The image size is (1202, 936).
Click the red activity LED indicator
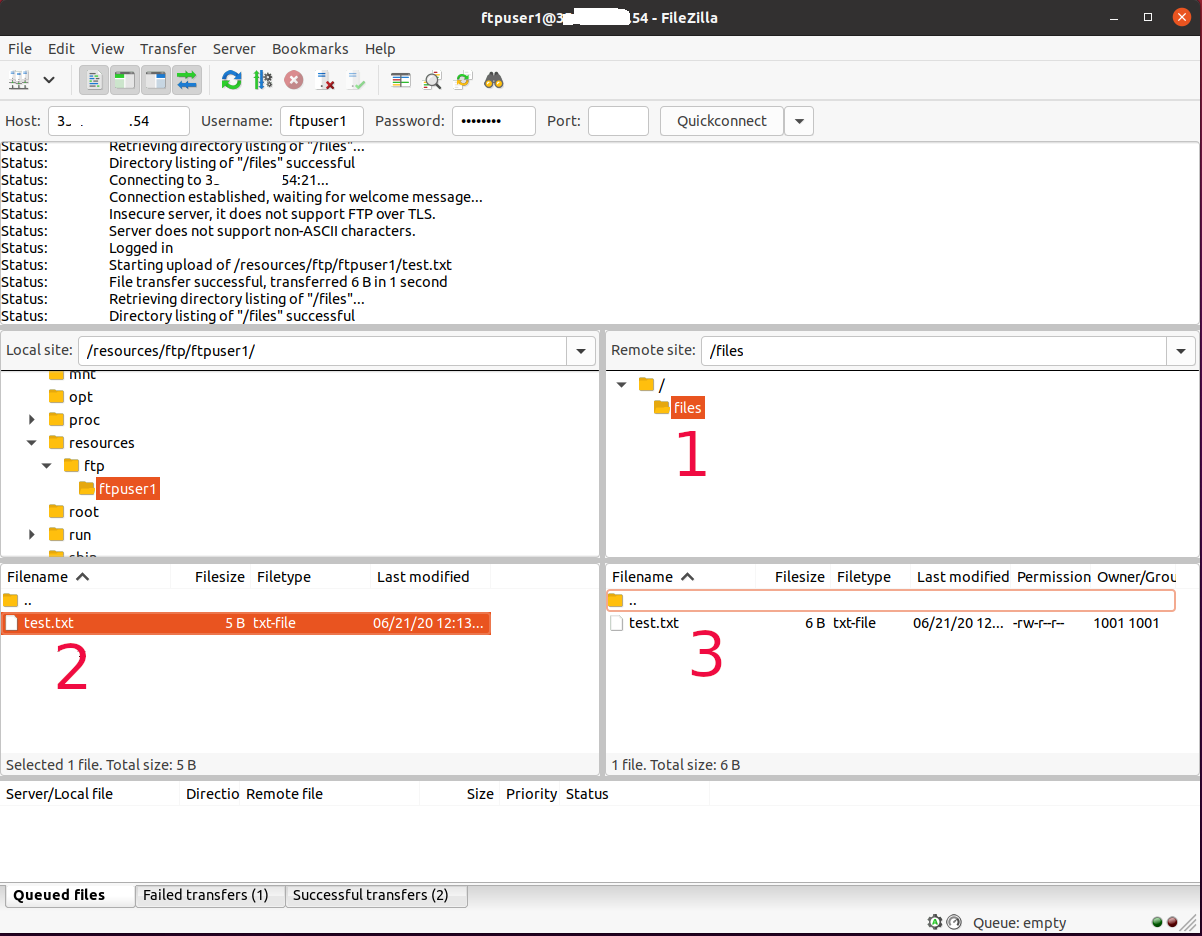point(1172,922)
